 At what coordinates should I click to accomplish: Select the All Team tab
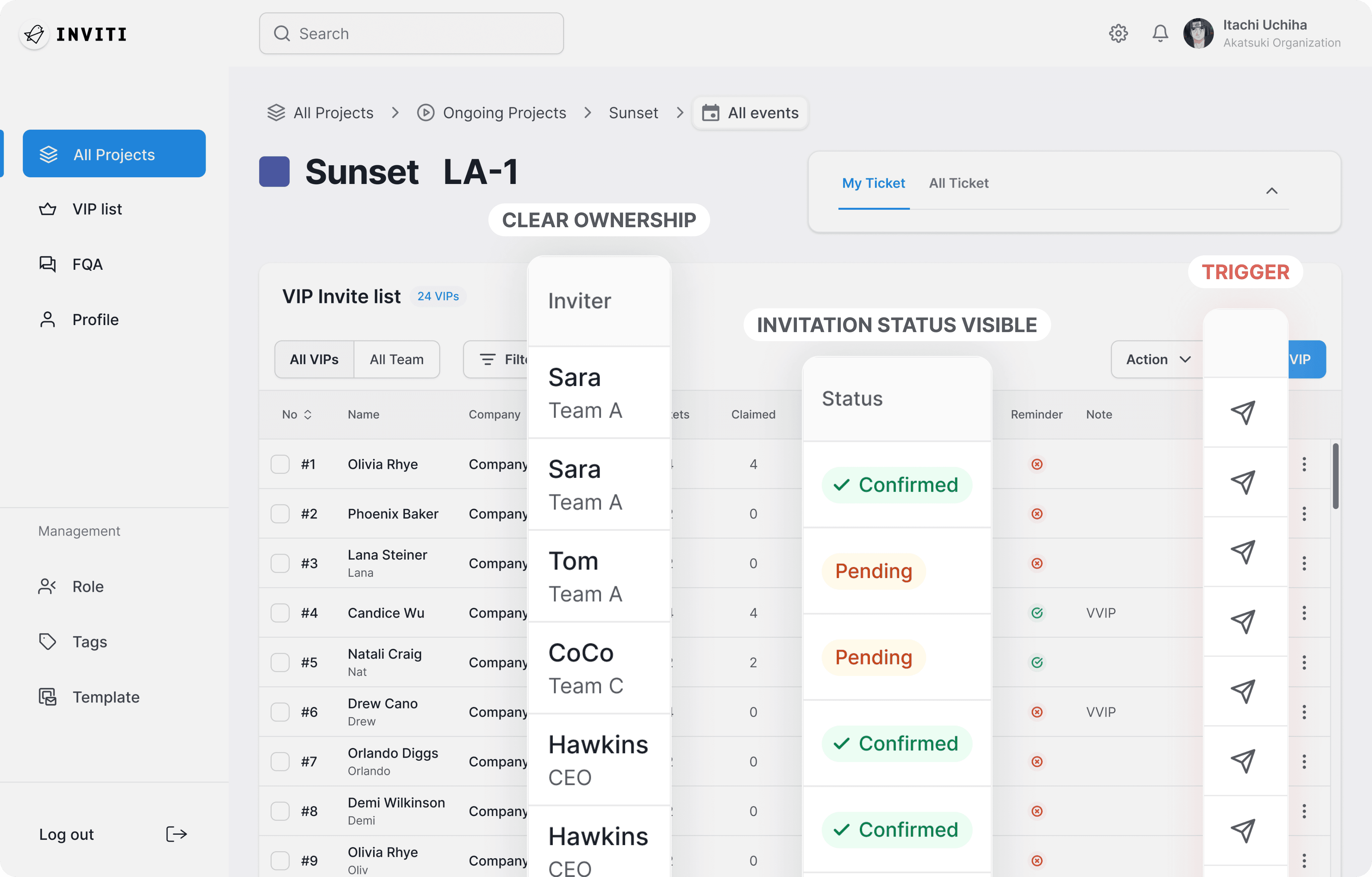(397, 360)
